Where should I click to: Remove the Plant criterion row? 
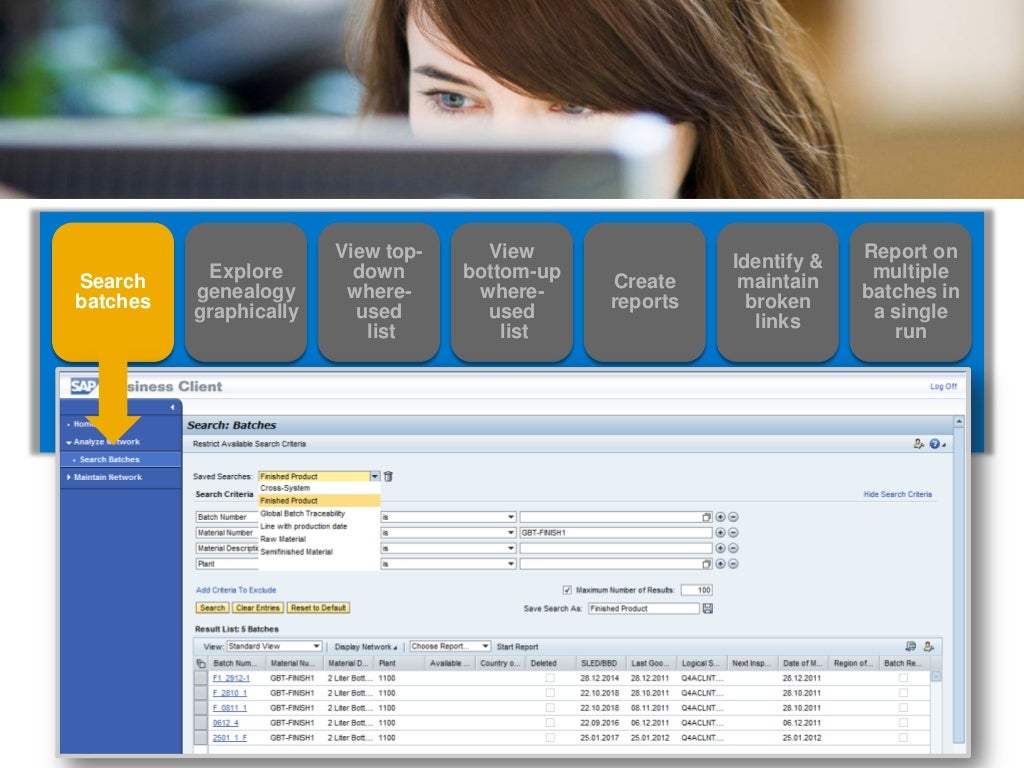click(x=733, y=564)
